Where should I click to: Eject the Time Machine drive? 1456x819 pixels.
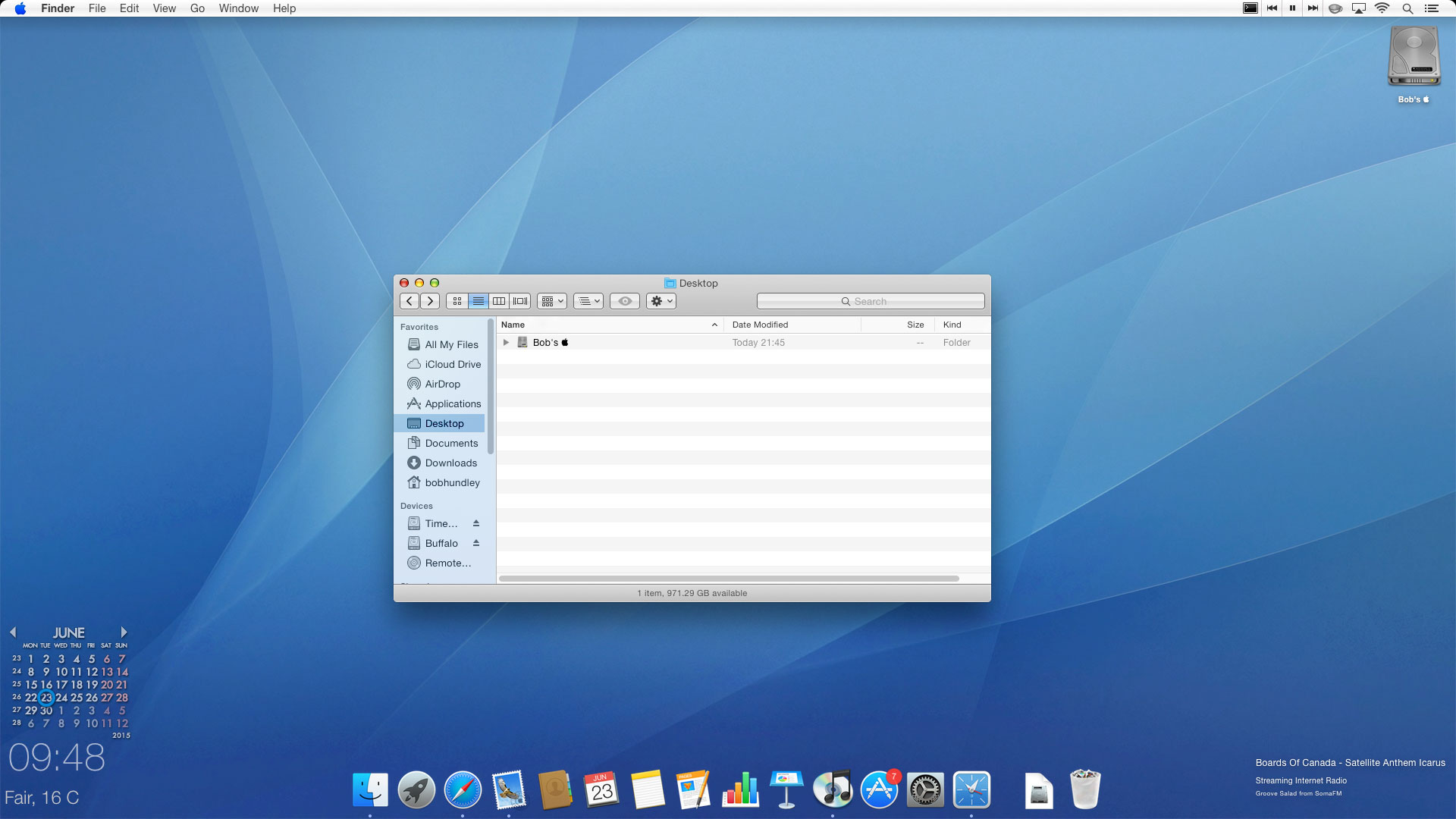click(476, 523)
